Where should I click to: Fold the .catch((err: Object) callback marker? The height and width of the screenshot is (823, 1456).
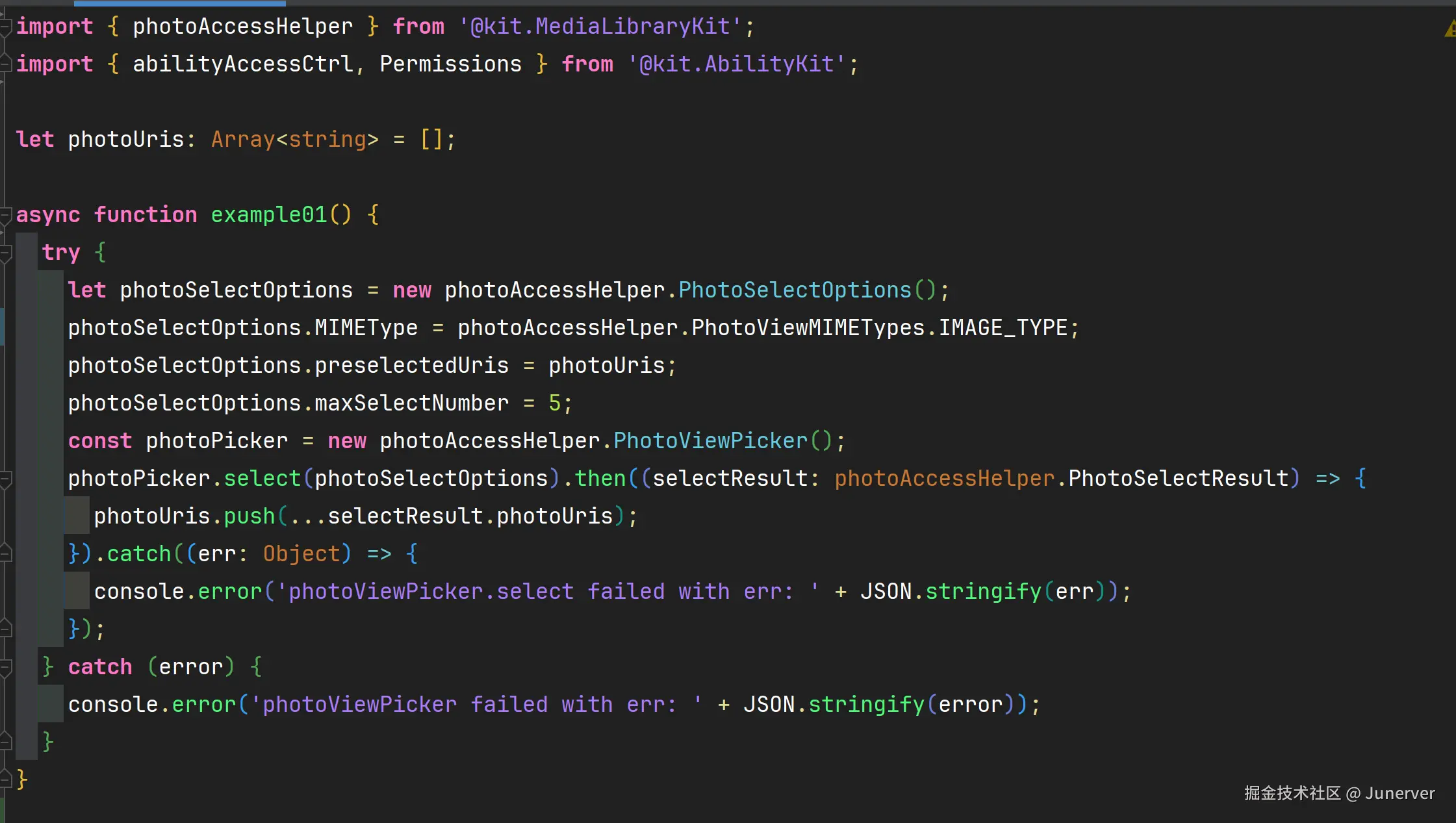tap(5, 554)
